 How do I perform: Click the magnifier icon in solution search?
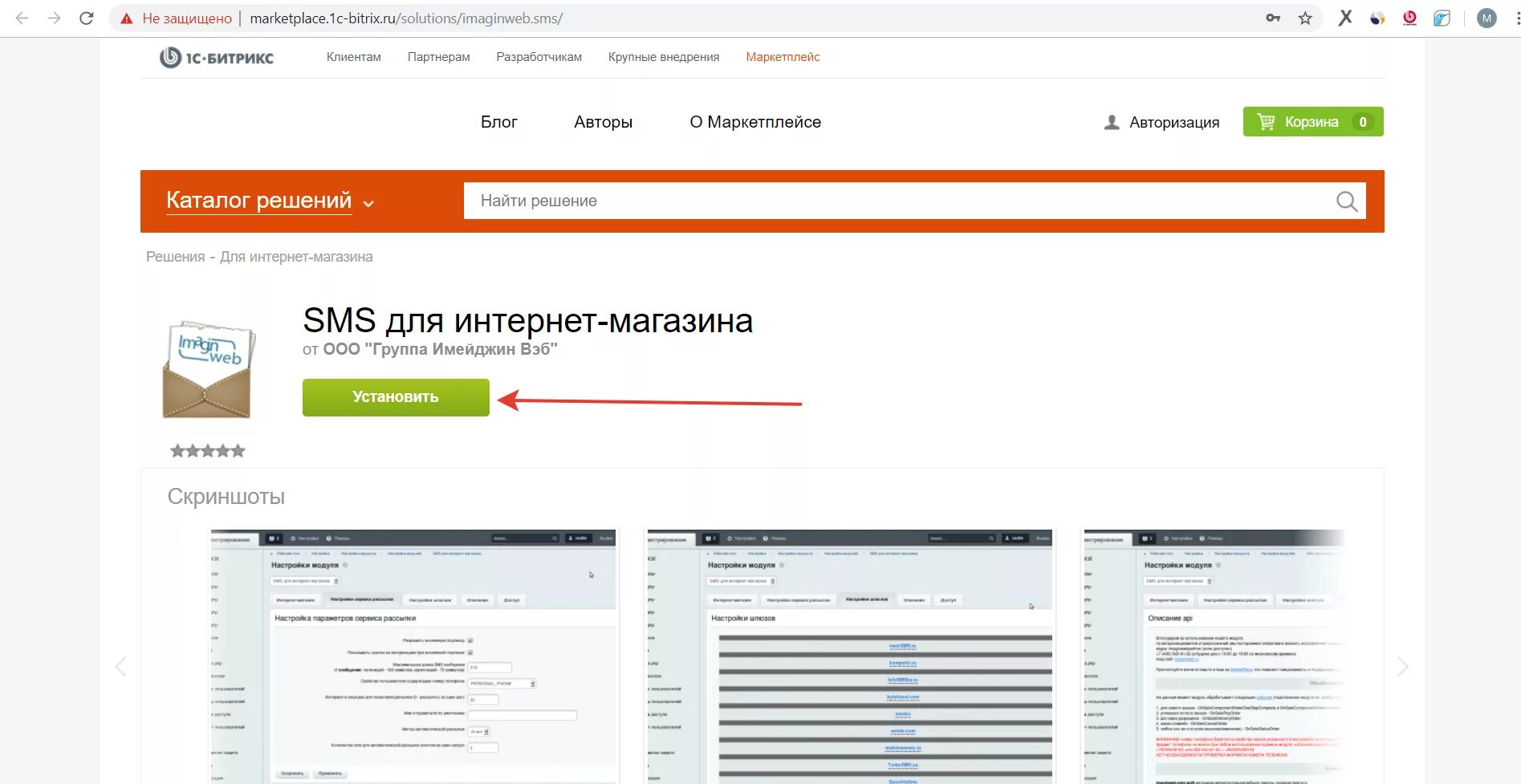click(1347, 201)
